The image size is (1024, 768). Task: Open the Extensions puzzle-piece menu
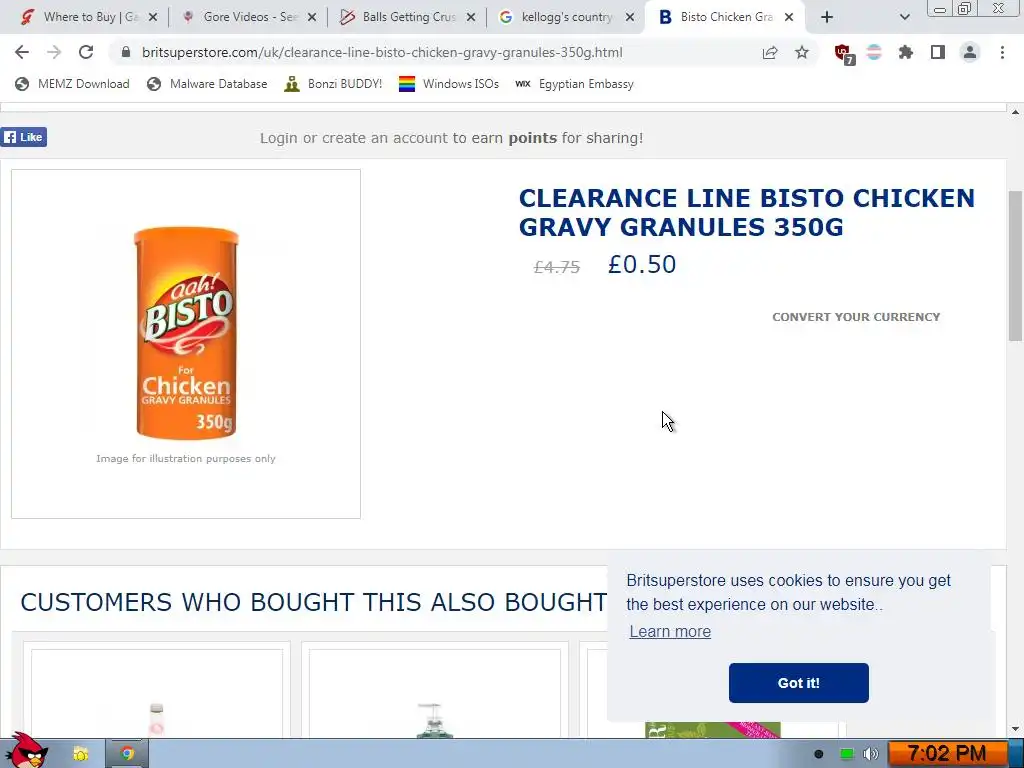tap(906, 52)
